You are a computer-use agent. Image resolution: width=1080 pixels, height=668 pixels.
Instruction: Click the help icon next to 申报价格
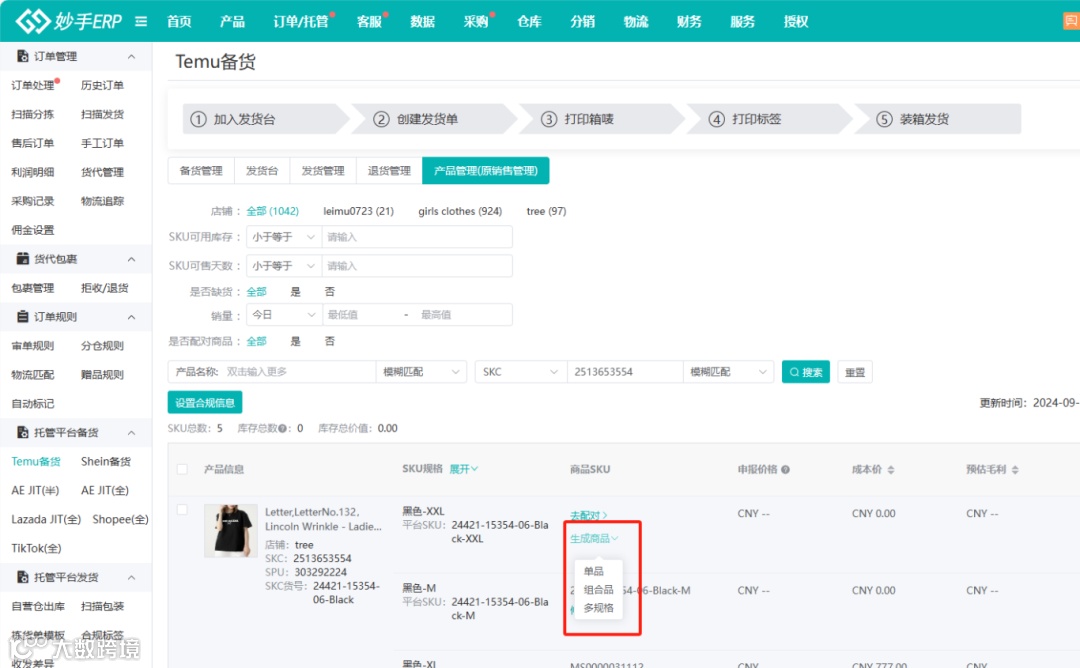pos(785,470)
